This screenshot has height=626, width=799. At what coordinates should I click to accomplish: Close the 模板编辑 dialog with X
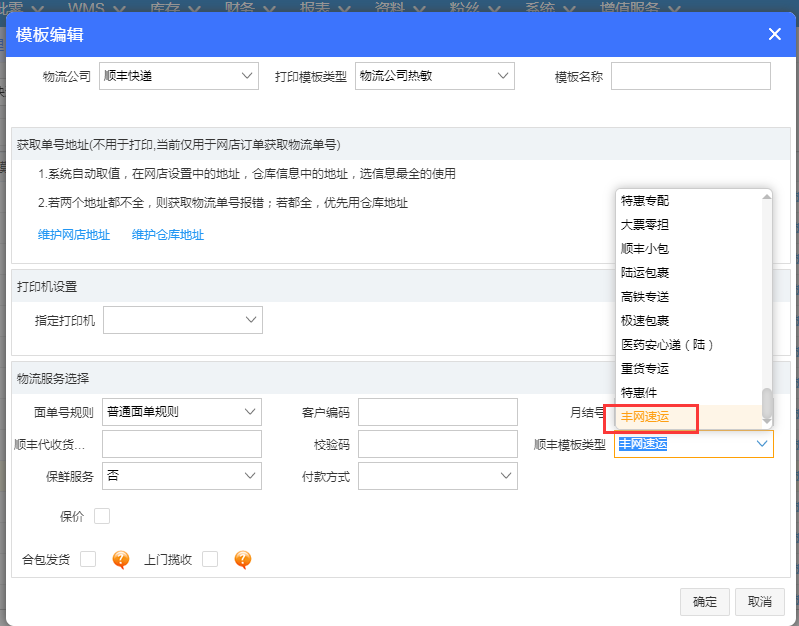click(x=775, y=34)
